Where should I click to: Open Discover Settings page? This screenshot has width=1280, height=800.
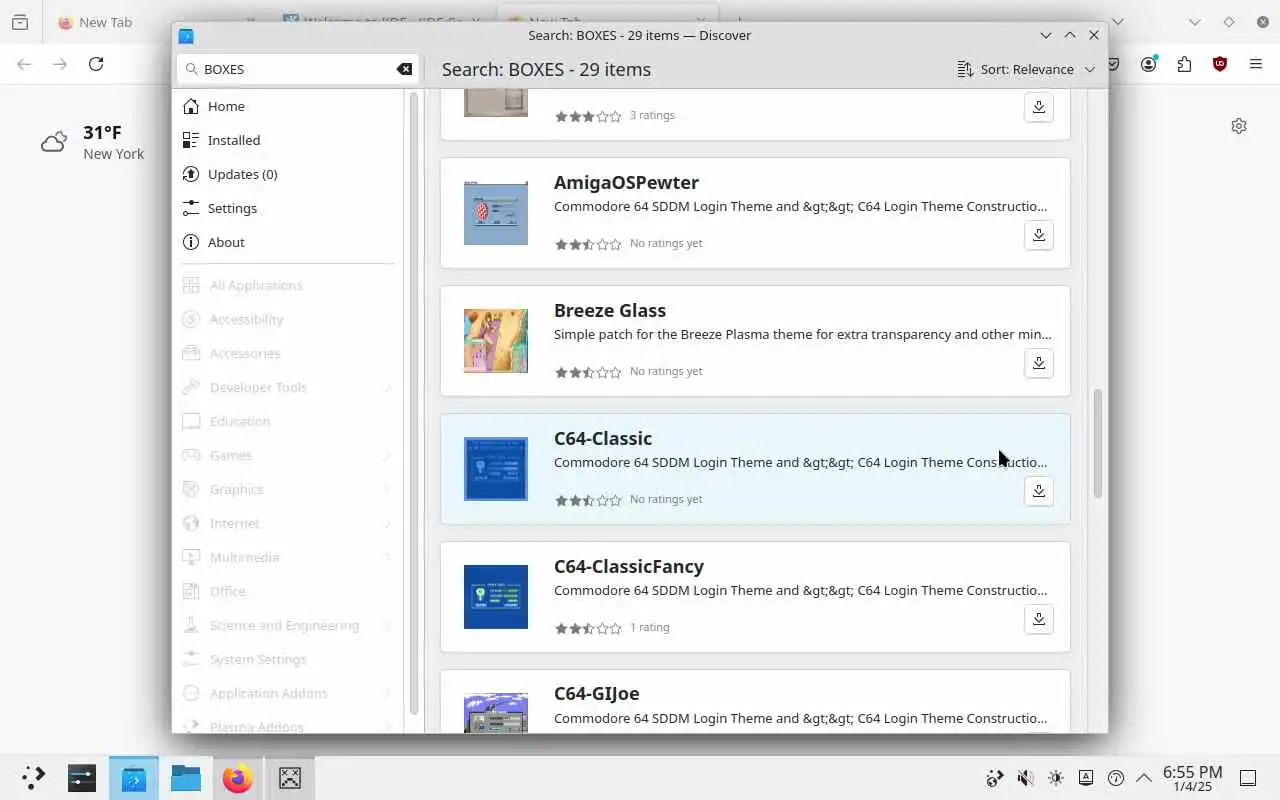pyautogui.click(x=289, y=208)
